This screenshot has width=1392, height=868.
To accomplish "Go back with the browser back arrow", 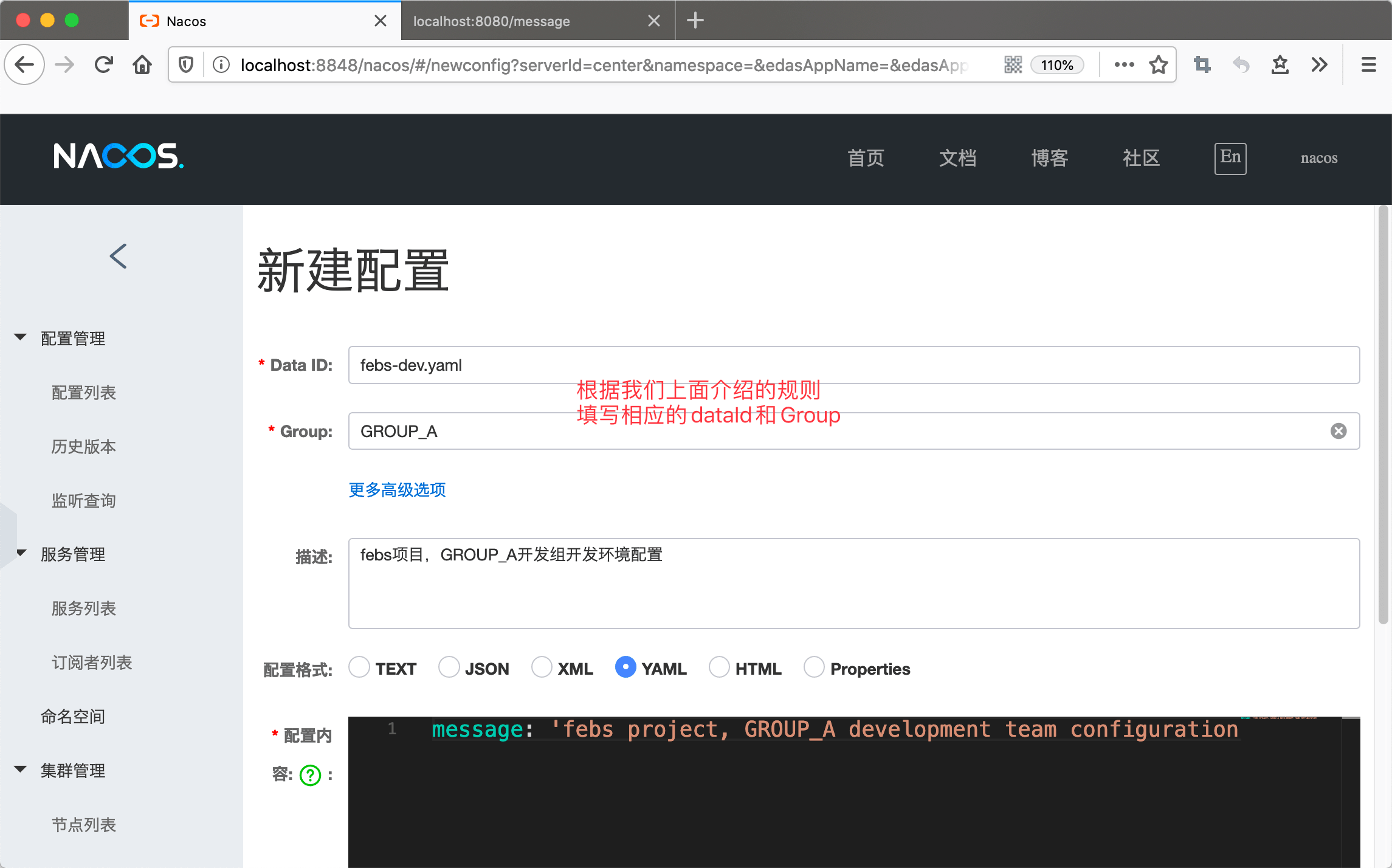I will point(24,64).
